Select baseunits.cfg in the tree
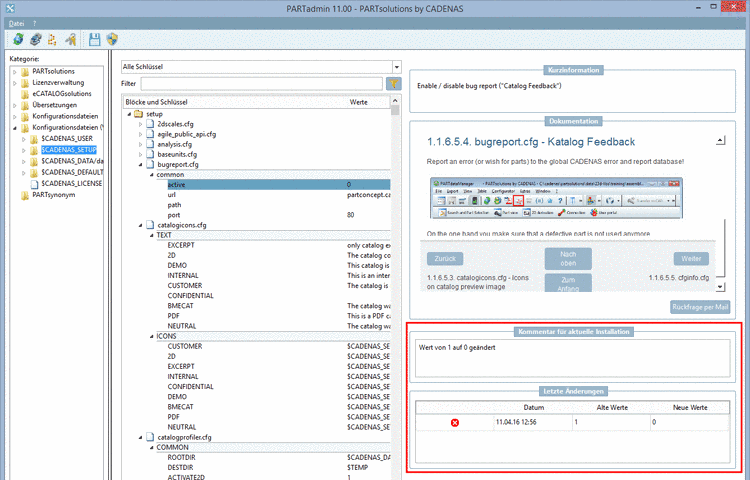The image size is (750, 480). [x=177, y=154]
